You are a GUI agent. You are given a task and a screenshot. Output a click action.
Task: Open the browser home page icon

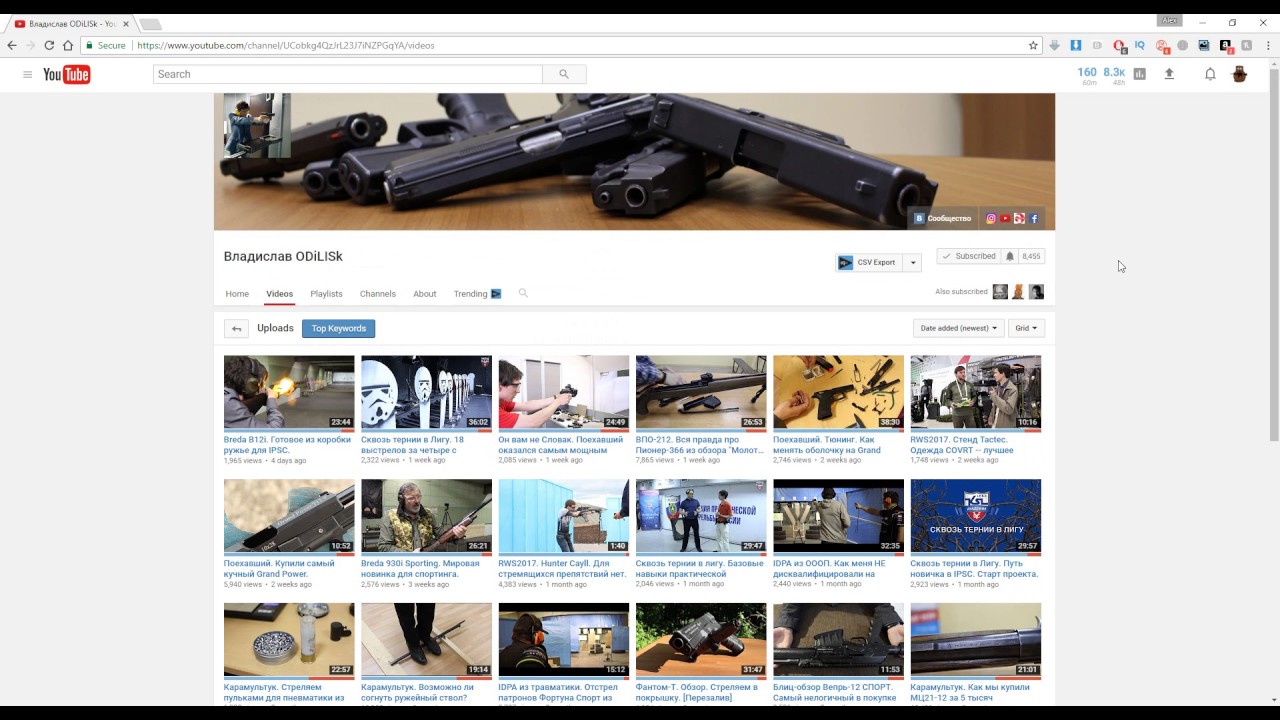(68, 45)
